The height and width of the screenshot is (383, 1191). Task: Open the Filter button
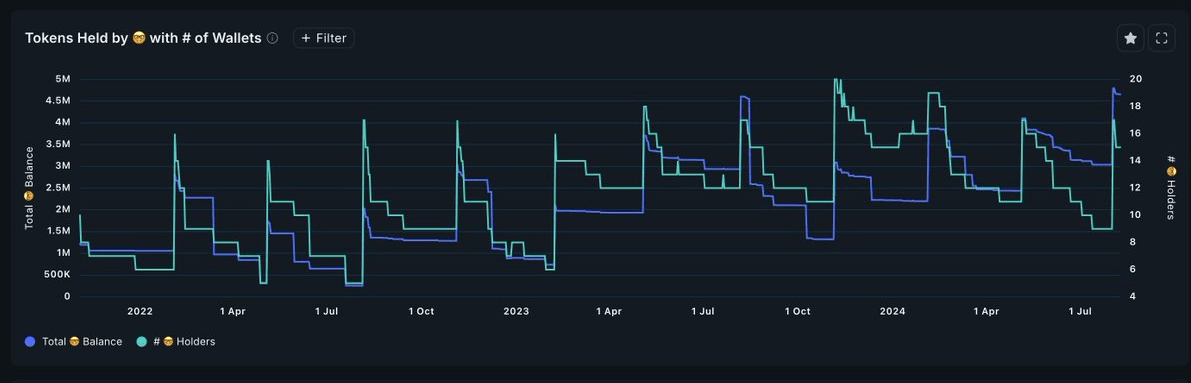(324, 38)
